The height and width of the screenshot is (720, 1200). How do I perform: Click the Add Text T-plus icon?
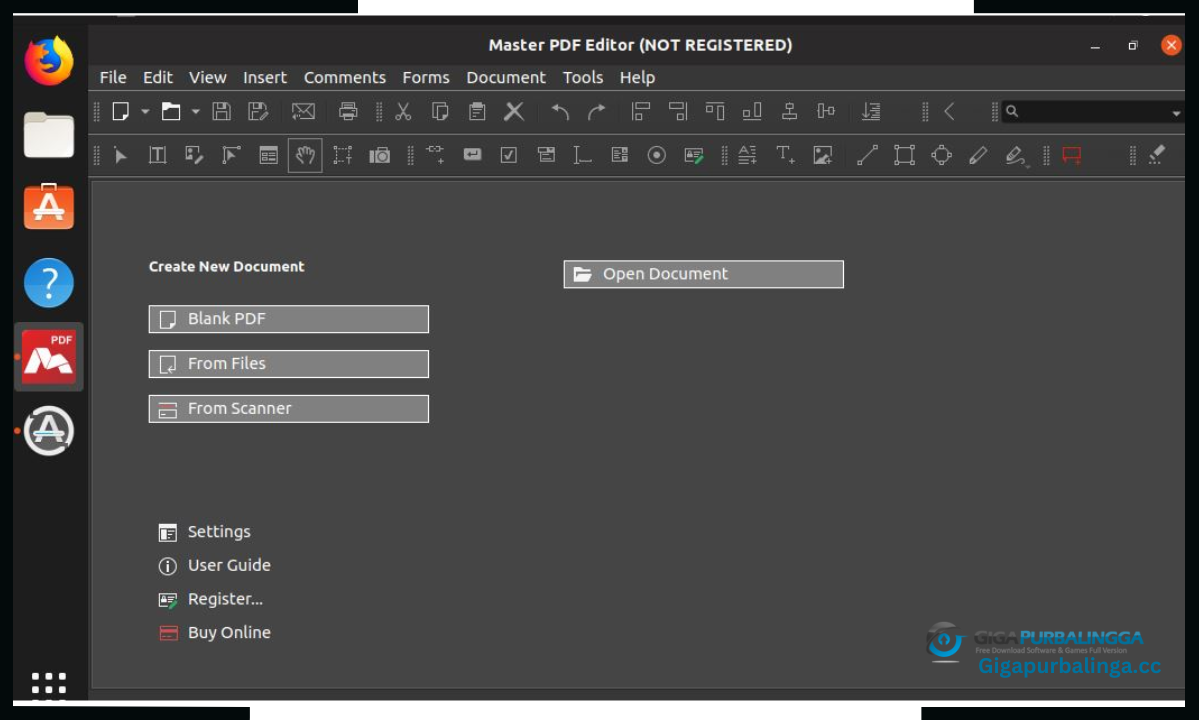(x=786, y=155)
